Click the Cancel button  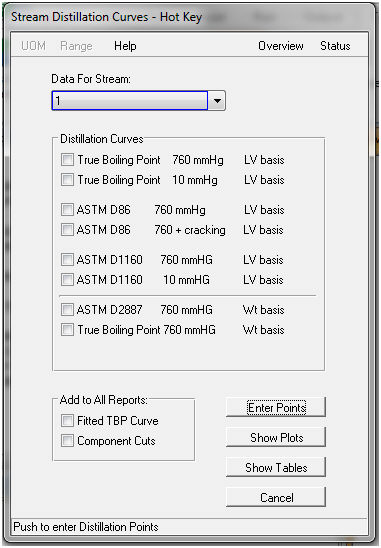[x=276, y=497]
